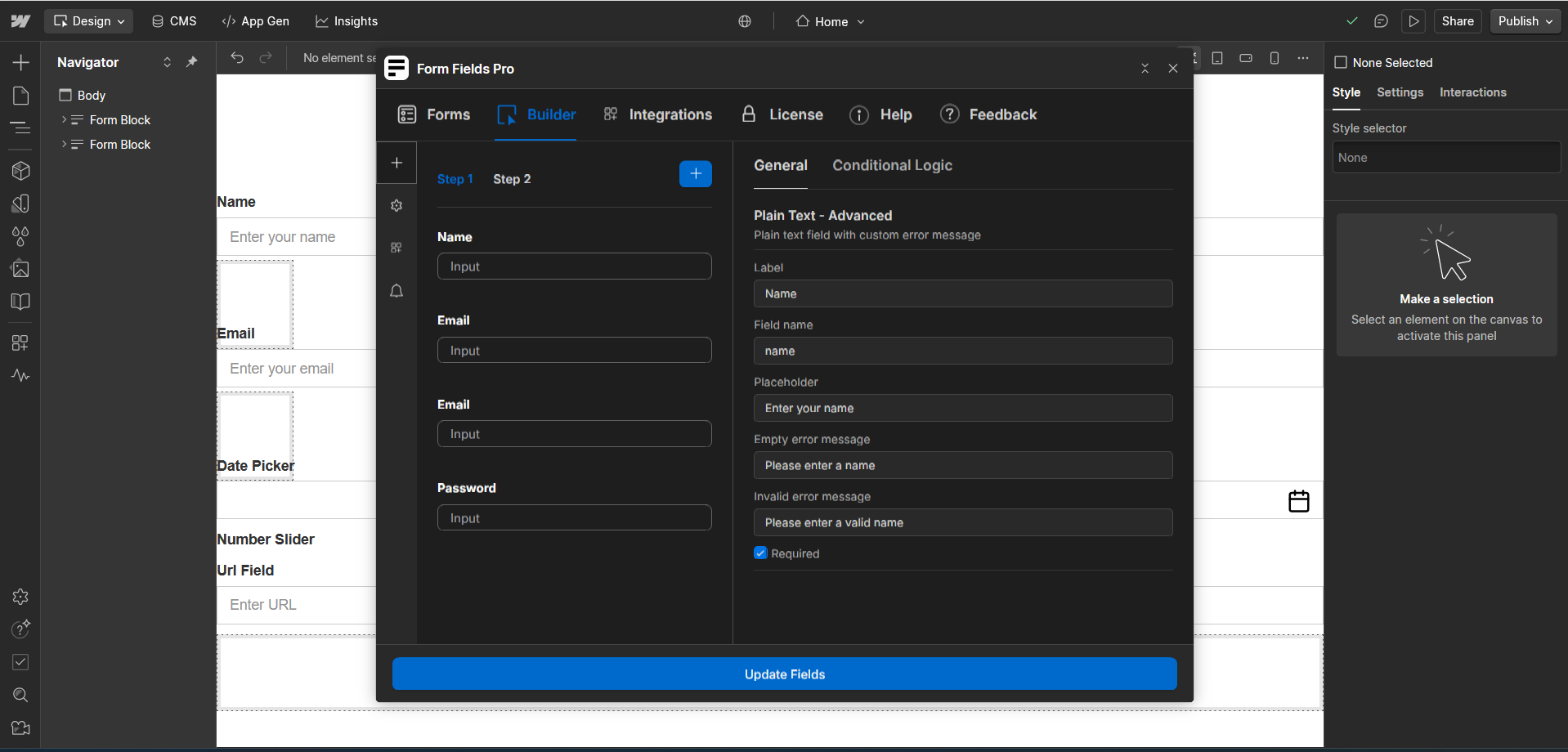Toggle the None Selected checkbox
Viewport: 1568px width, 752px height.
click(1341, 63)
